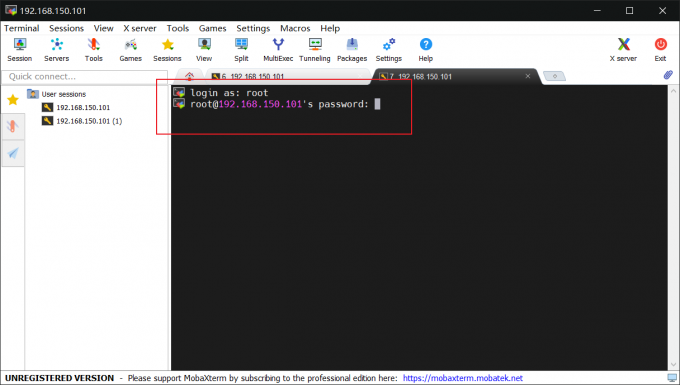Select saved session 192.168.150.101 (1)

(82, 121)
